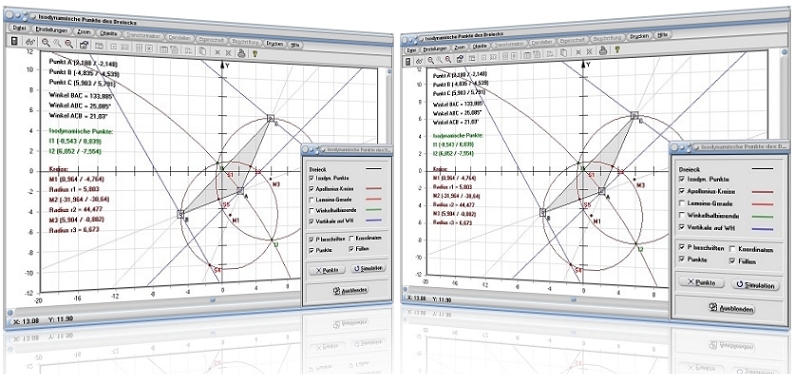Screen dimensions: 794x374
Task: Click the vertical slider handle beside left graph
Action: (x=389, y=72)
